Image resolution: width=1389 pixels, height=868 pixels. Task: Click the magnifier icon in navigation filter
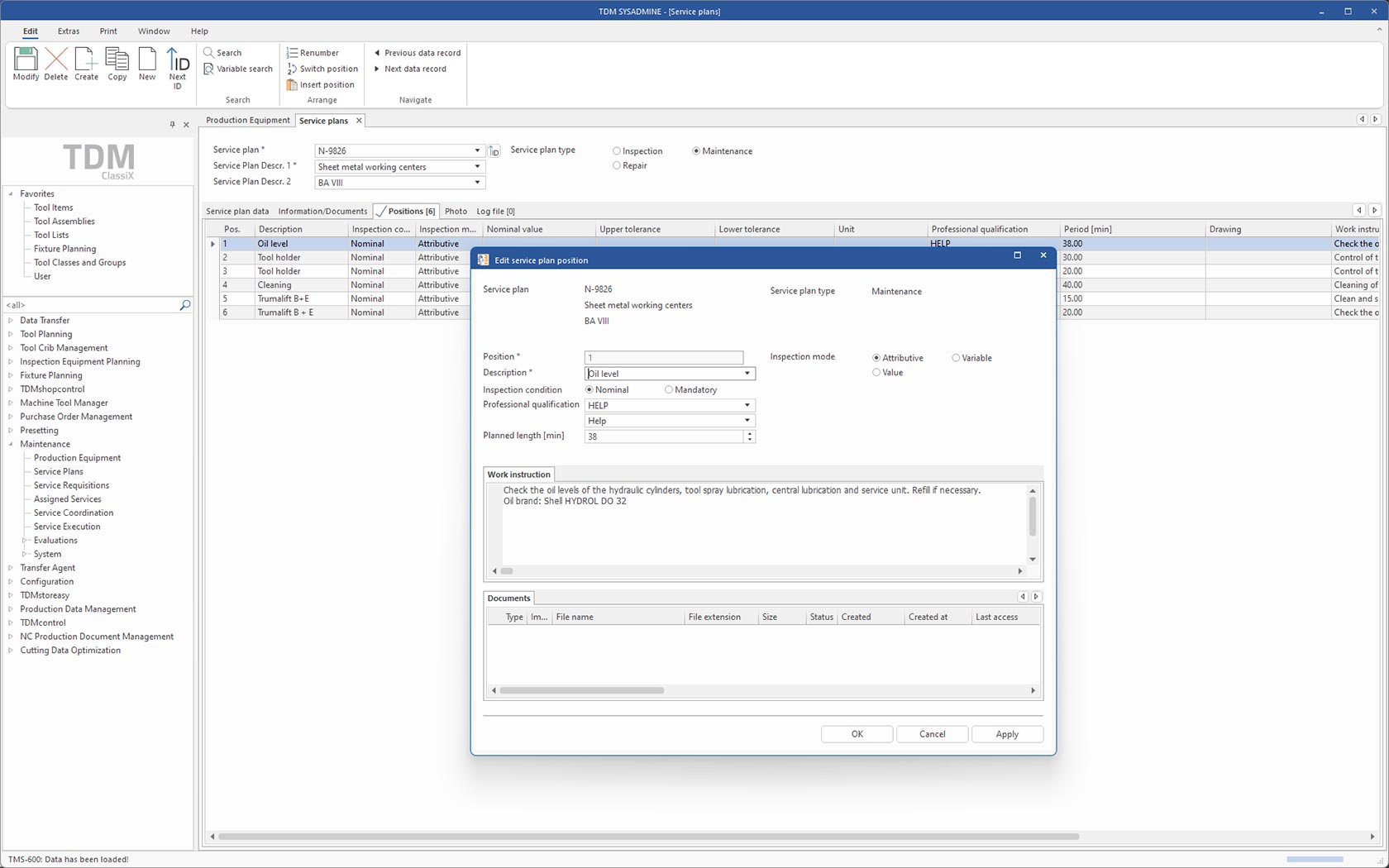185,305
